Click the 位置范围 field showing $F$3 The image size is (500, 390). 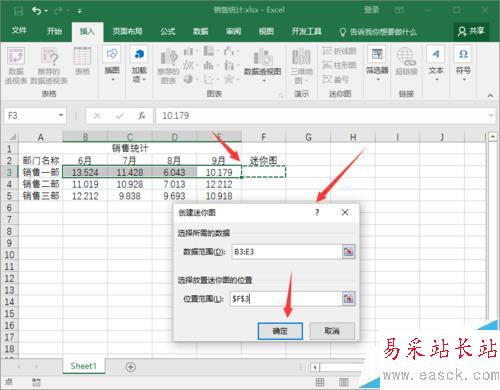(x=287, y=298)
